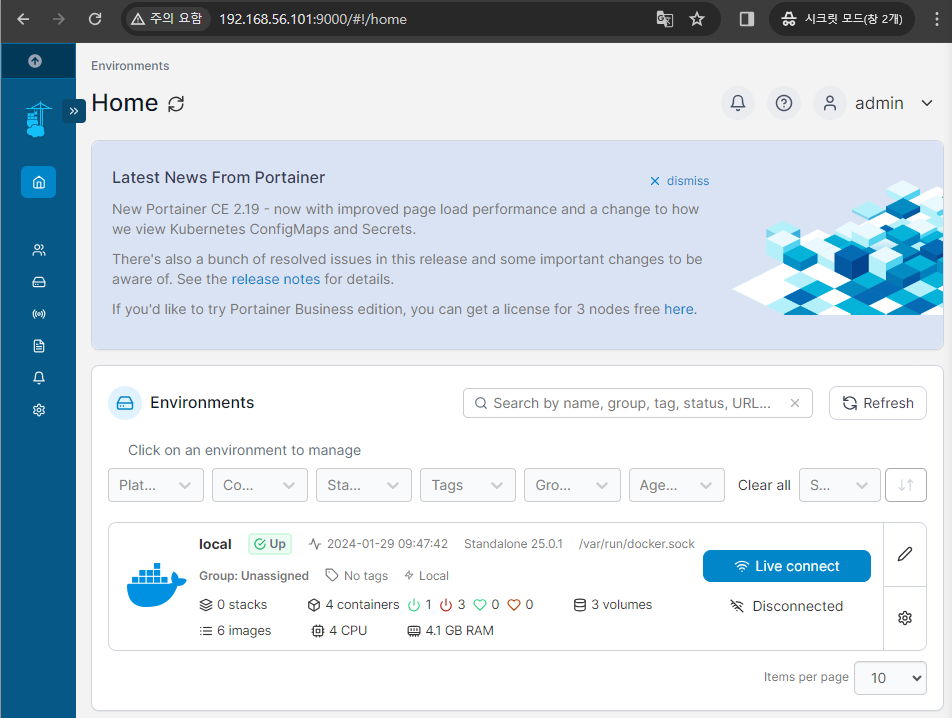Open the Agent version filter dropdown
The image size is (952, 718).
pos(677,485)
